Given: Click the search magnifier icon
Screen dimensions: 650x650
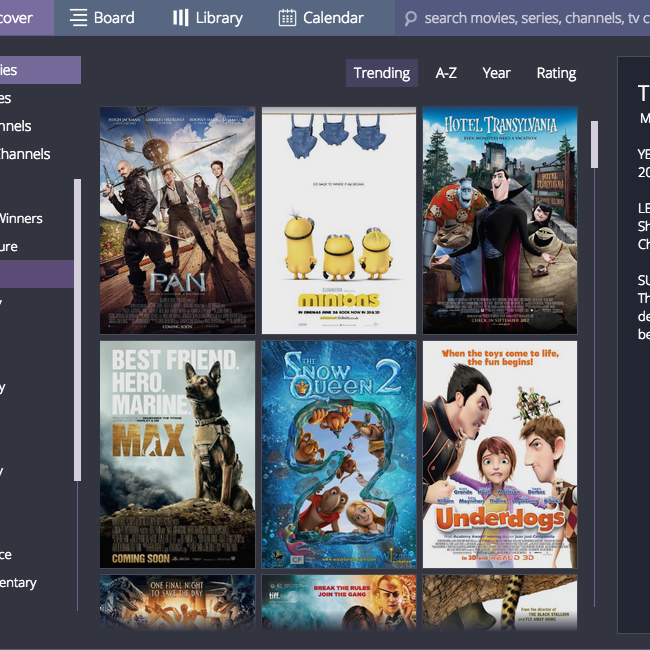Looking at the screenshot, I should click(410, 18).
